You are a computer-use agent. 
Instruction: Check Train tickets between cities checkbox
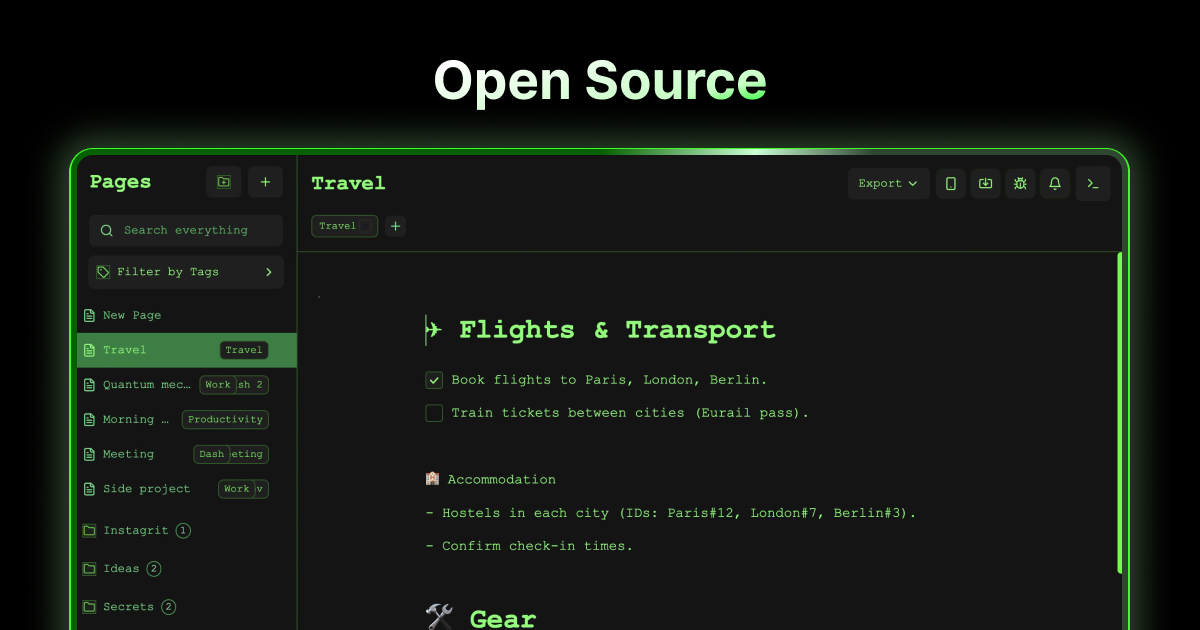point(434,413)
